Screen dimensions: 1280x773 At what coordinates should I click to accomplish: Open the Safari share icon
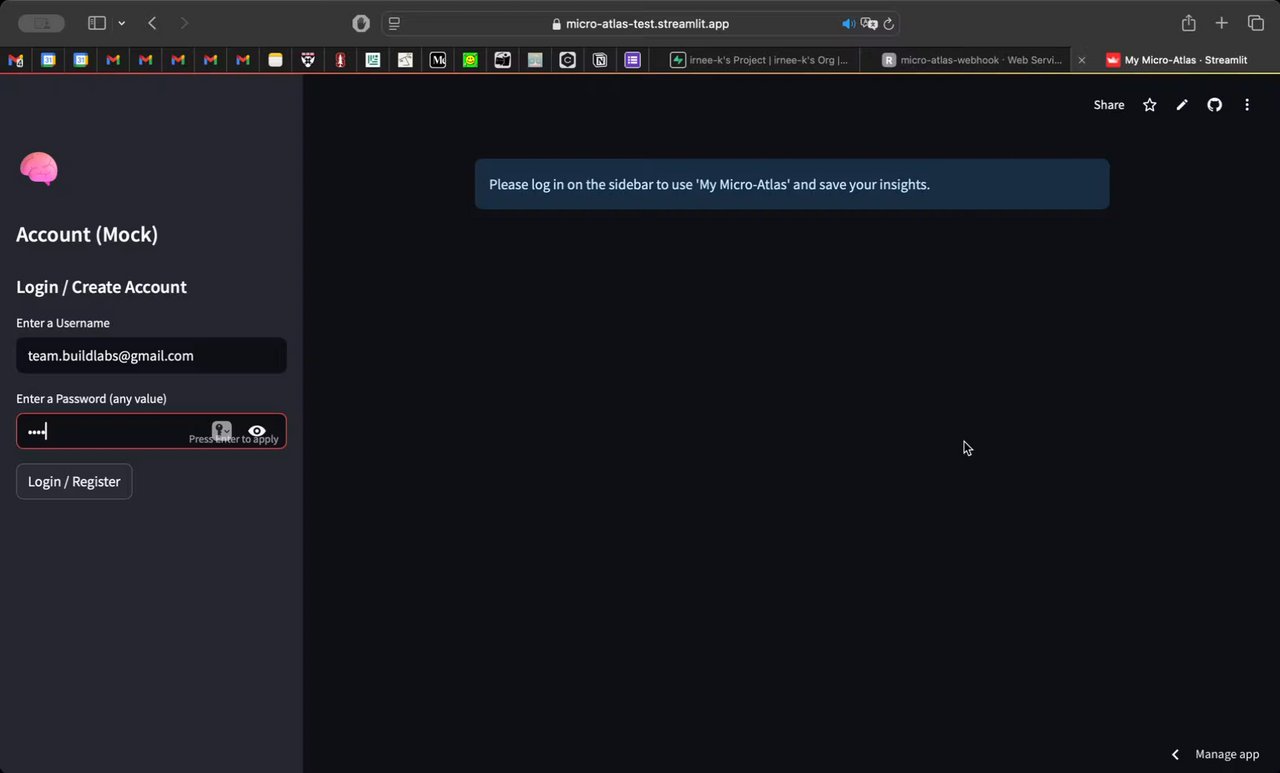click(x=1188, y=23)
